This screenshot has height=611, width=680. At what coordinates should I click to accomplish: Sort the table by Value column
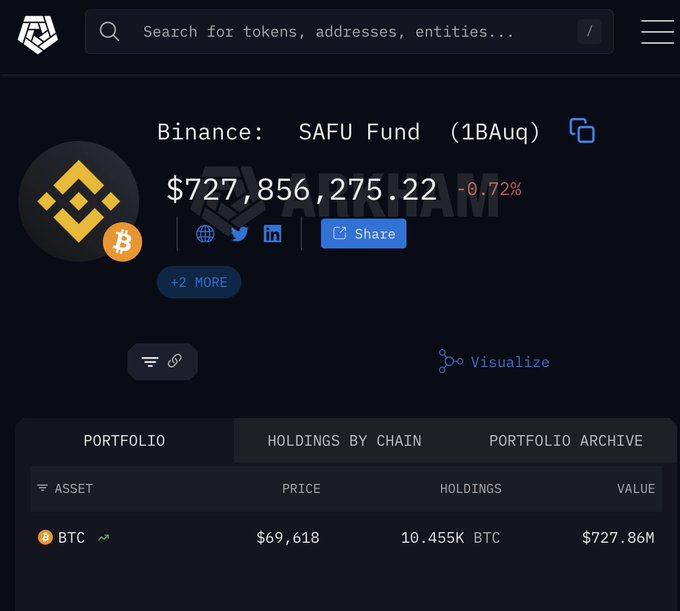(x=636, y=488)
